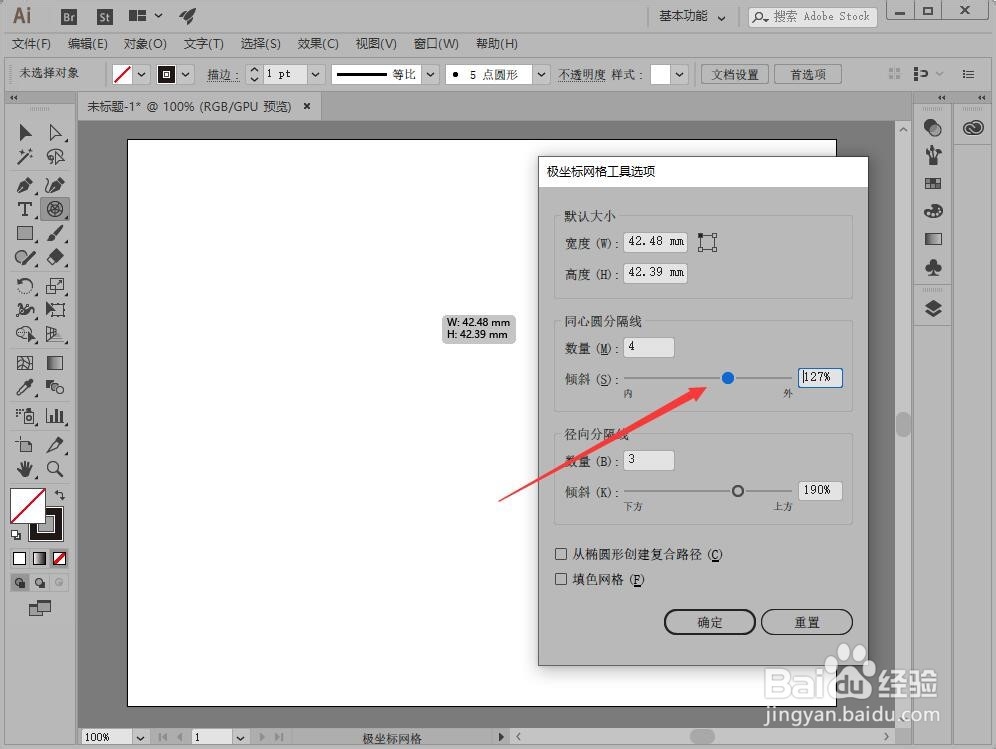Select the Selection tool
The height and width of the screenshot is (749, 996).
[25, 131]
